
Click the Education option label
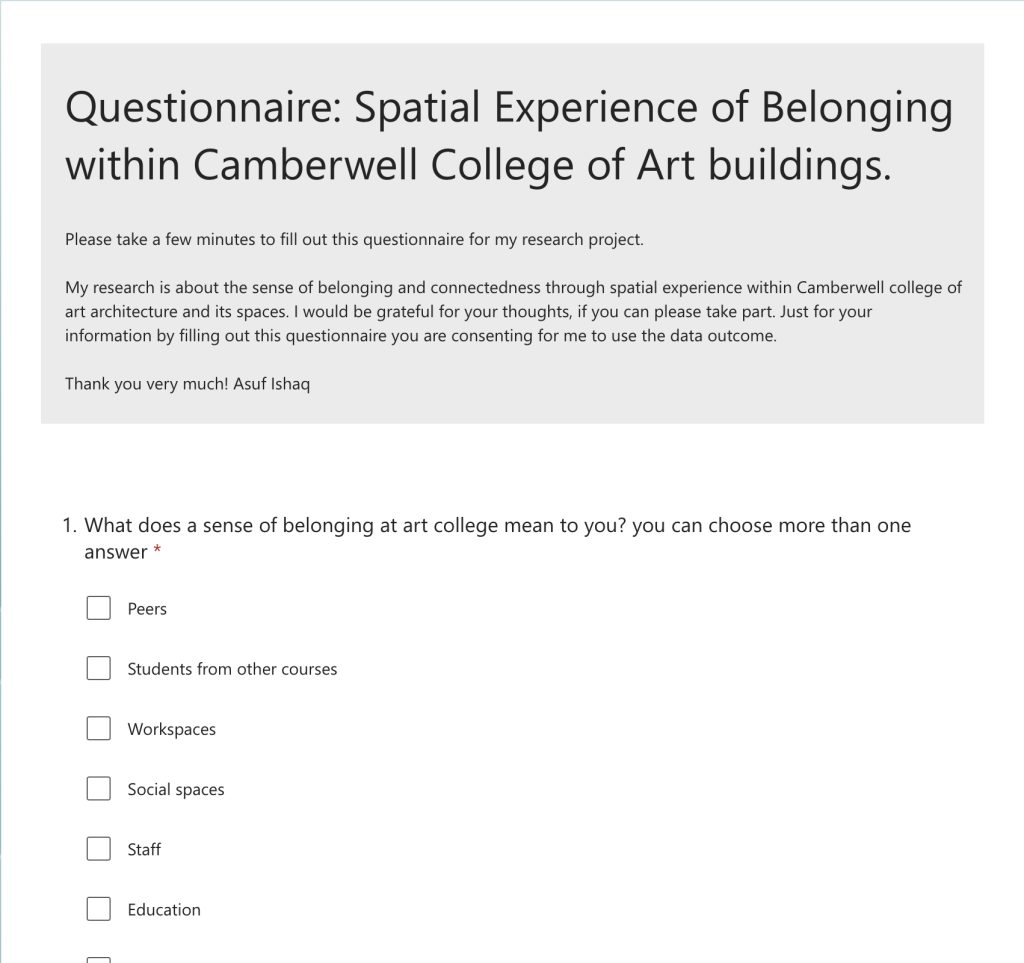[164, 909]
